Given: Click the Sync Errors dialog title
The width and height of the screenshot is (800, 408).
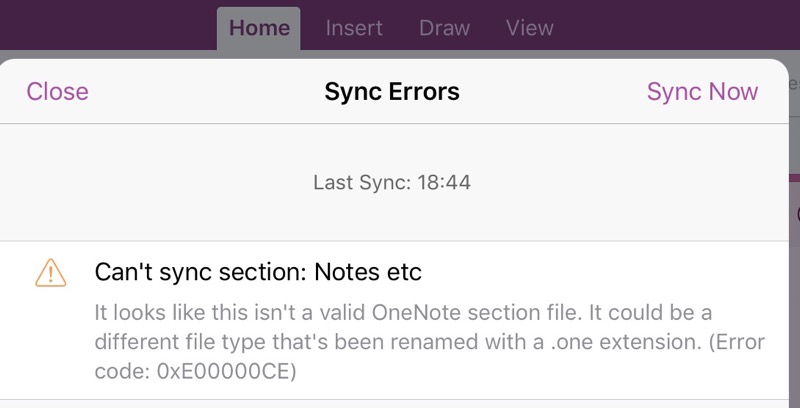Looking at the screenshot, I should point(392,92).
